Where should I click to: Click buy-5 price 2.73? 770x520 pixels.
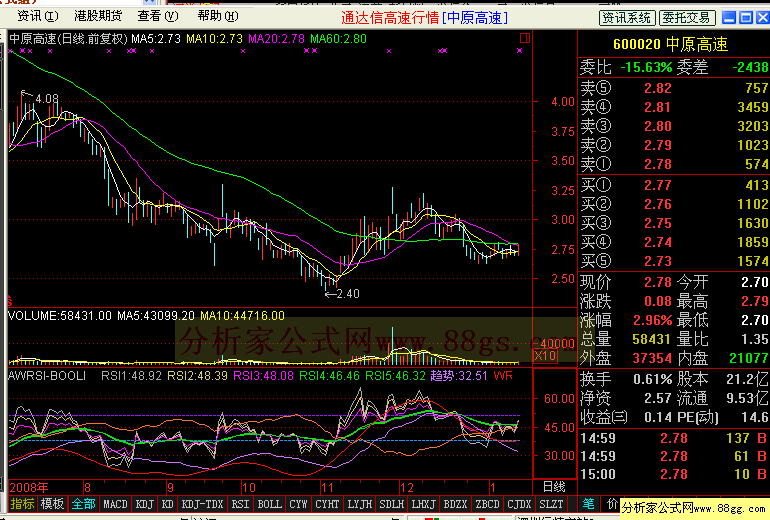tap(658, 261)
